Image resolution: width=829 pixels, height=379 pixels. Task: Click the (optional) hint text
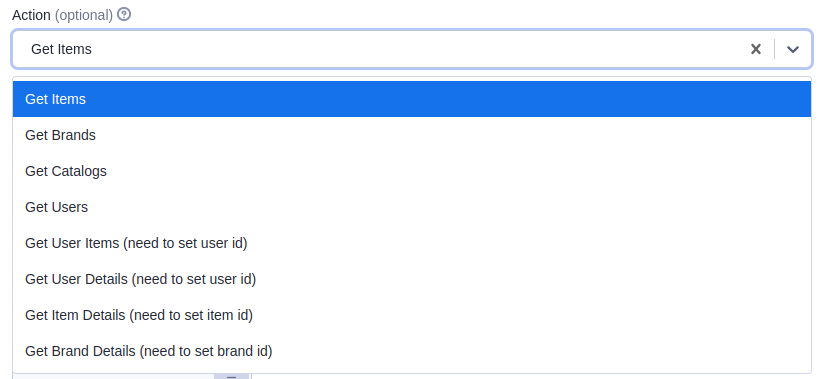(84, 15)
